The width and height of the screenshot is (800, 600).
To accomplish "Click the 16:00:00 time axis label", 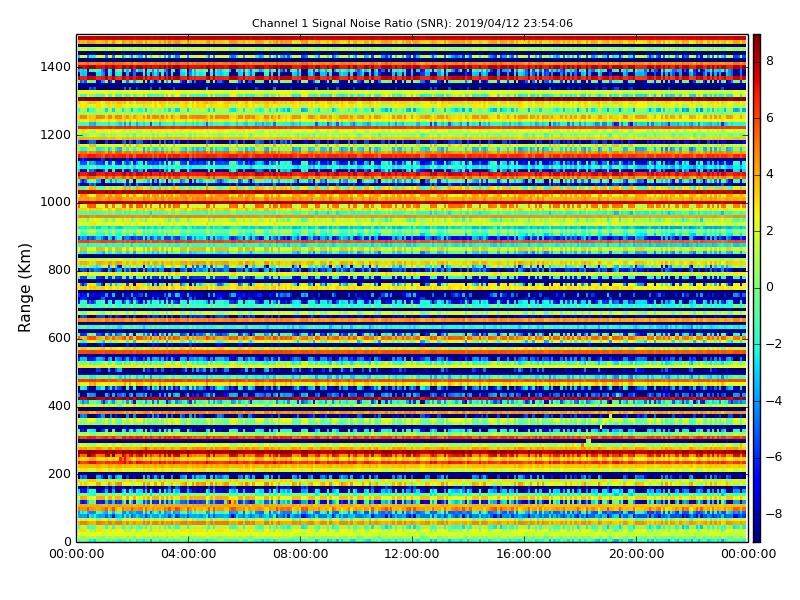I will point(524,554).
